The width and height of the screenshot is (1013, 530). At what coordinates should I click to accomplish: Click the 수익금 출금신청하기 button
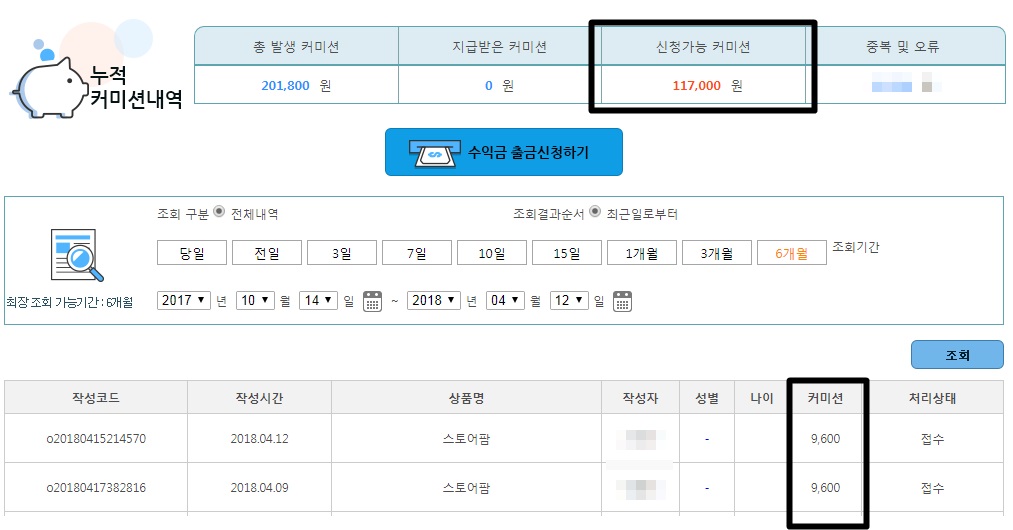pos(503,153)
